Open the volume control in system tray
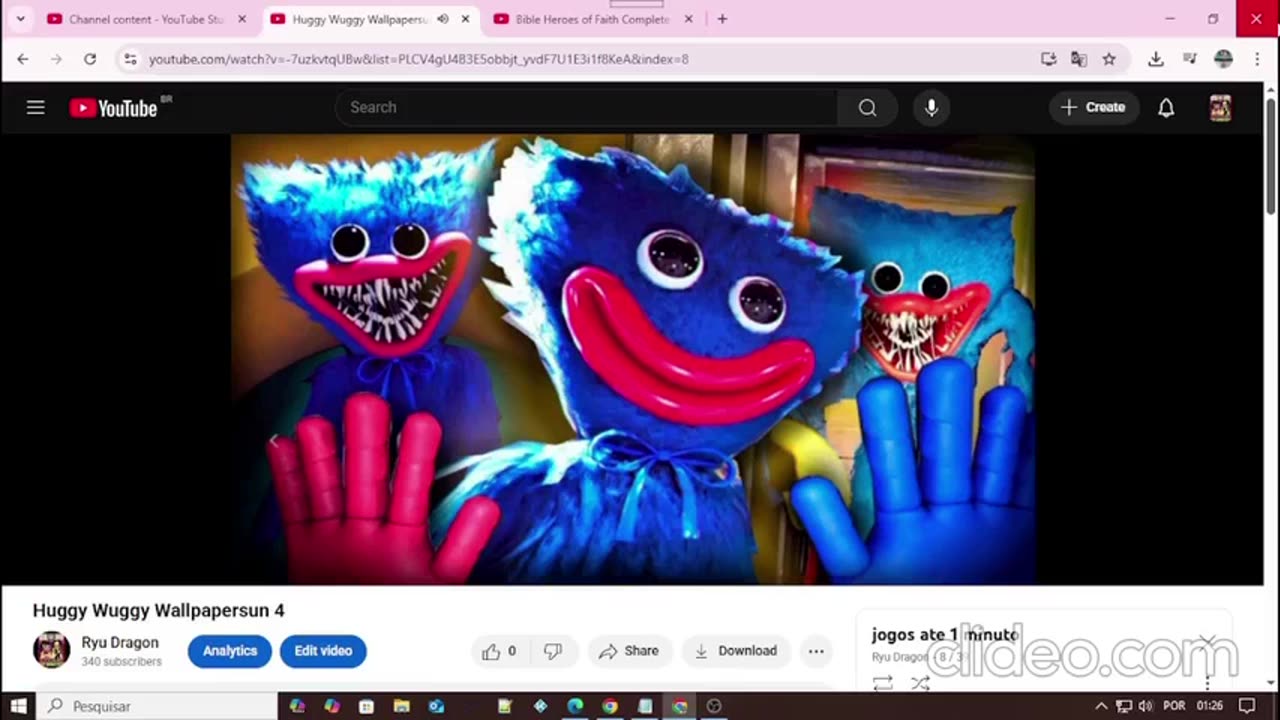1280x720 pixels. point(1146,706)
